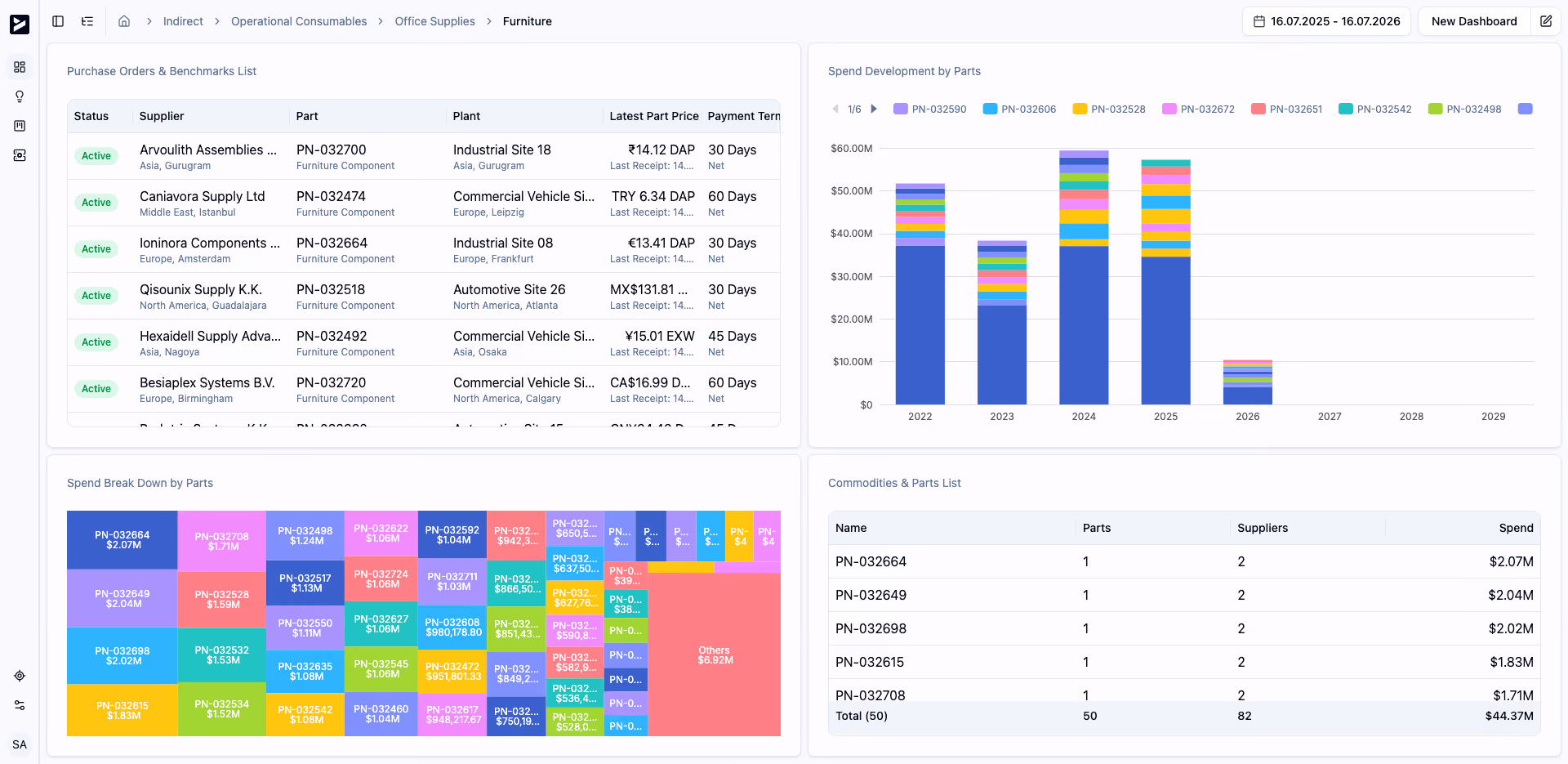The height and width of the screenshot is (764, 1568).
Task: Navigate to Operational Consumables breadcrumb
Action: [x=299, y=21]
